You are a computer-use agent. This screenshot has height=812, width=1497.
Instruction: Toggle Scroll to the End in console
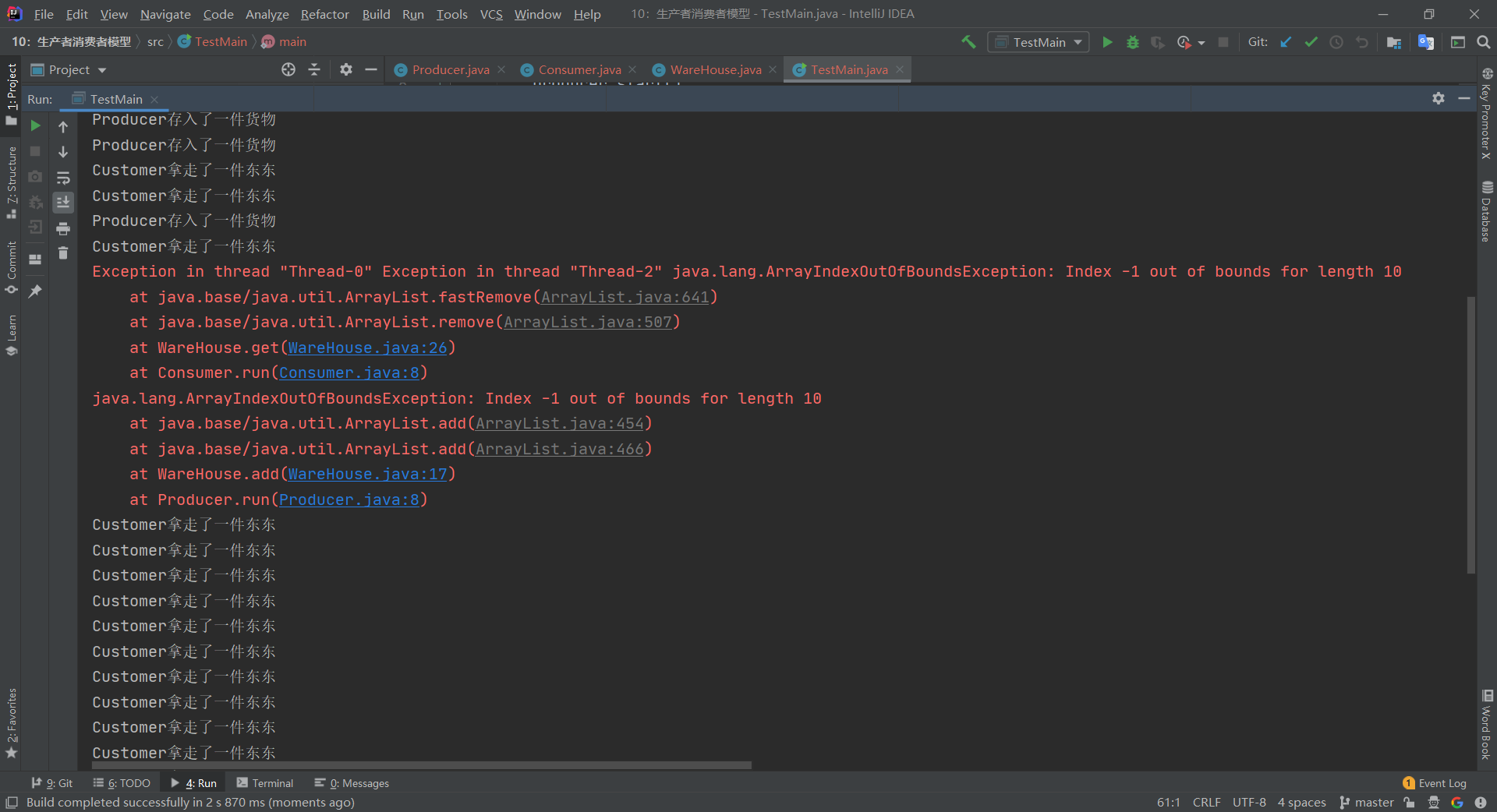[63, 203]
